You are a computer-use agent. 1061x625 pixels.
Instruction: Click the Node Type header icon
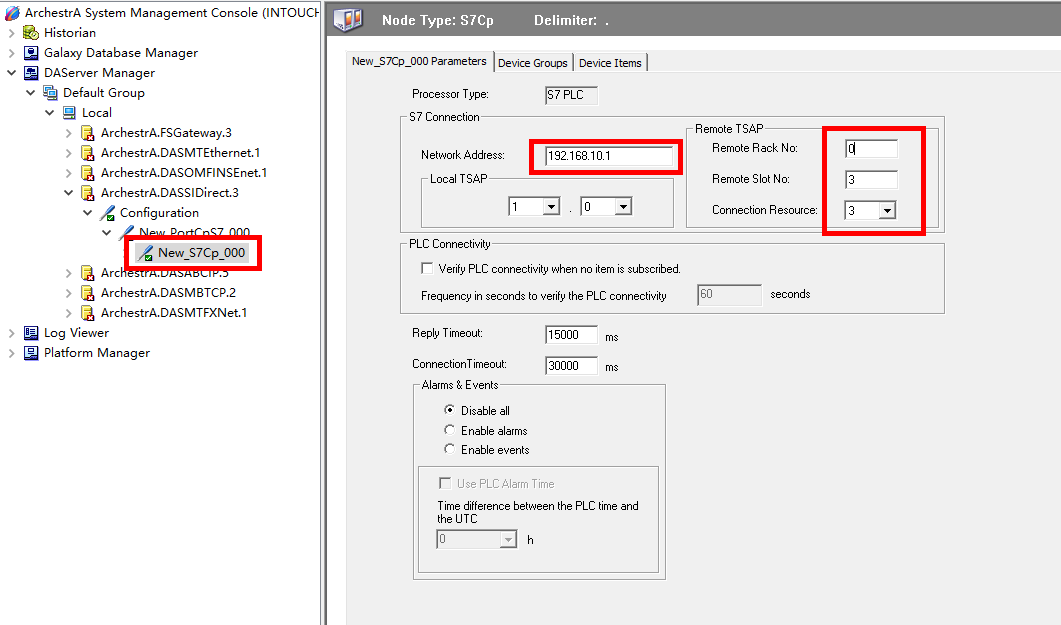(x=348, y=20)
